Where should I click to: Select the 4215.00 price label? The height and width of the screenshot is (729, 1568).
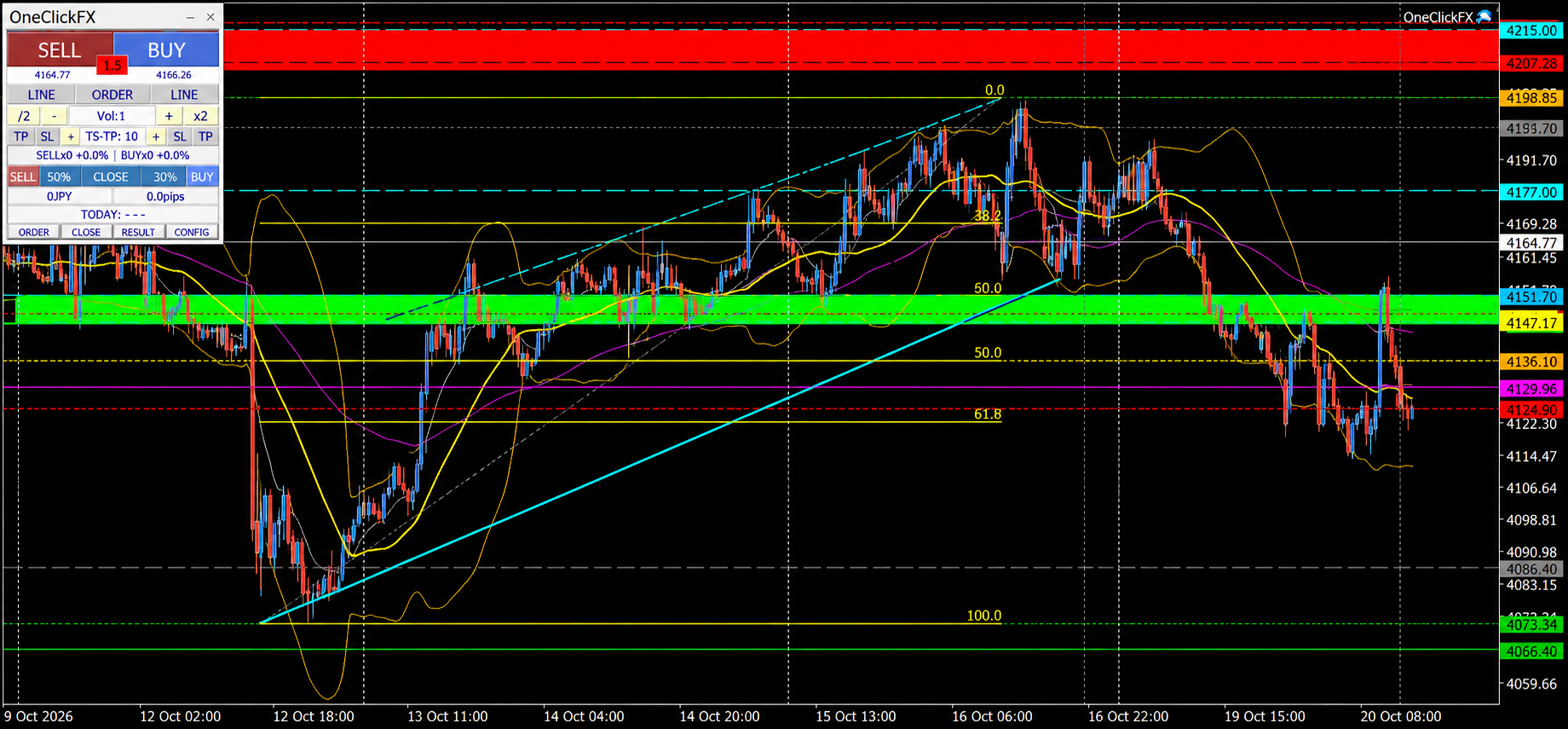pos(1531,30)
